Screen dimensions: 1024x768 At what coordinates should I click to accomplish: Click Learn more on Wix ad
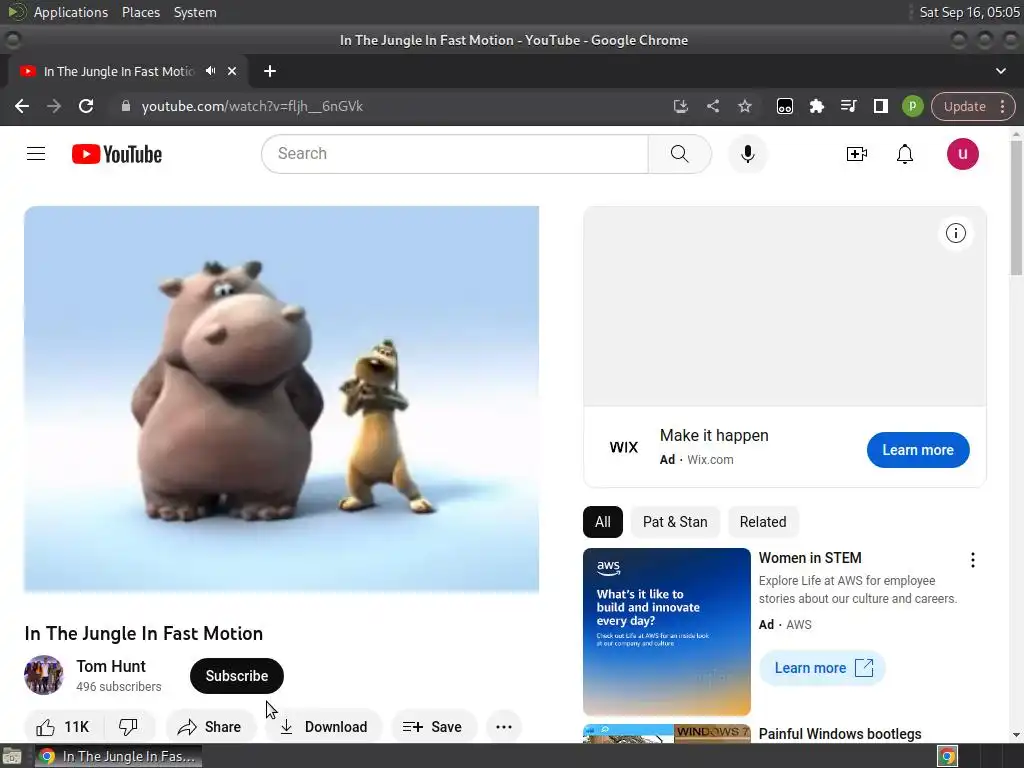[x=918, y=450]
